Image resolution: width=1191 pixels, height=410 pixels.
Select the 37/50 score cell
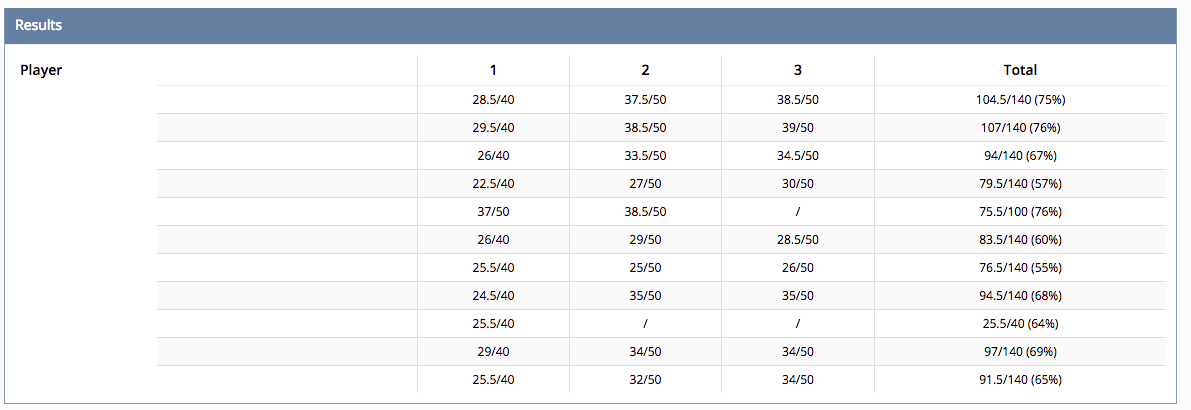[x=494, y=212]
